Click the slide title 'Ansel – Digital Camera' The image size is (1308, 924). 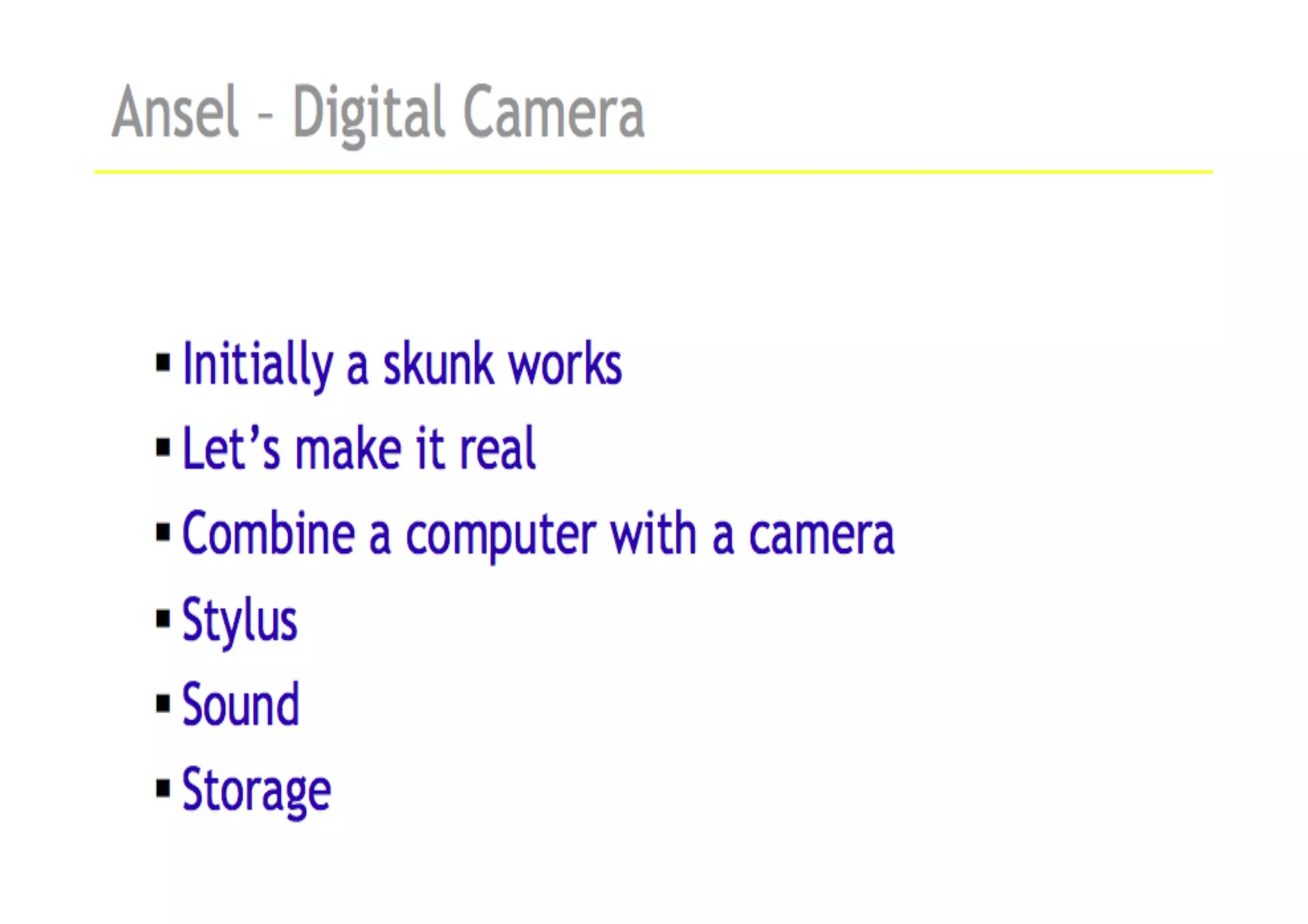pyautogui.click(x=378, y=114)
